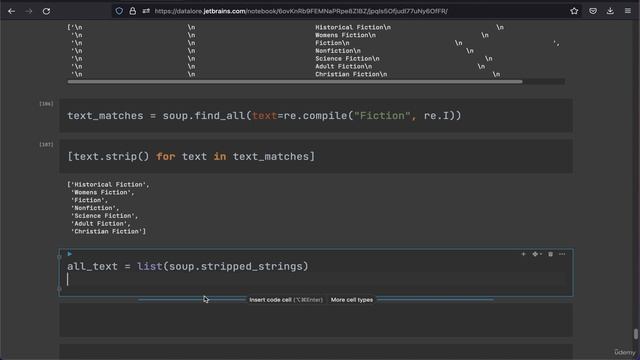Open the browser downloads panel

pos(610,11)
